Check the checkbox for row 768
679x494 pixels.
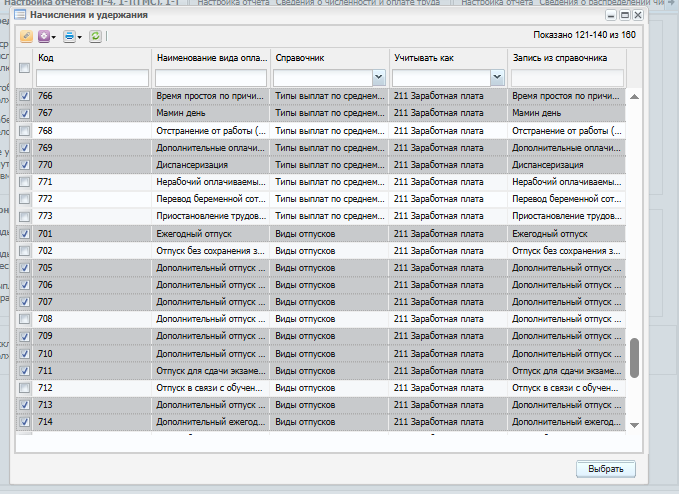coord(25,131)
